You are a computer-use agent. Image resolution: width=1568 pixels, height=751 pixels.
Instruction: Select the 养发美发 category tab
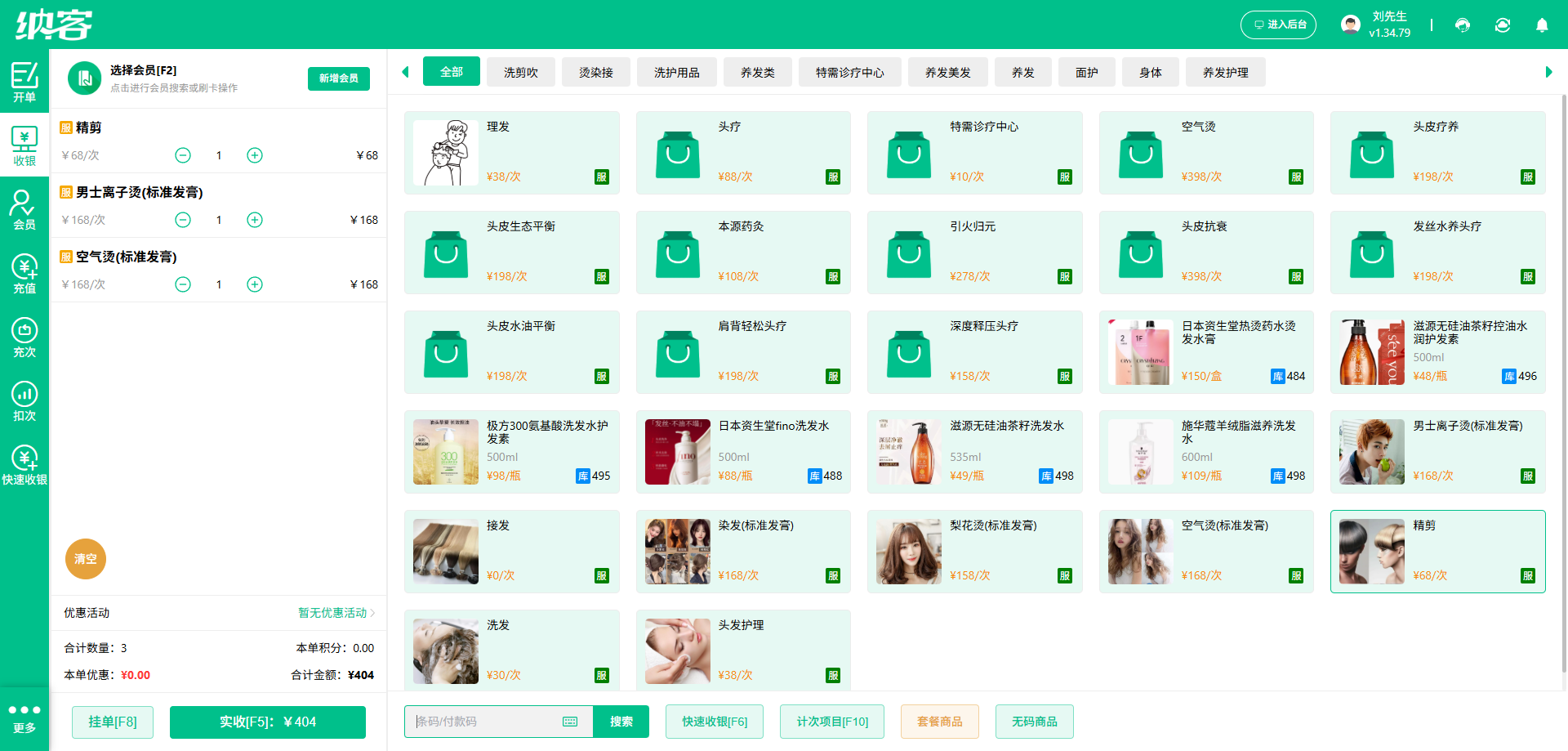(948, 72)
